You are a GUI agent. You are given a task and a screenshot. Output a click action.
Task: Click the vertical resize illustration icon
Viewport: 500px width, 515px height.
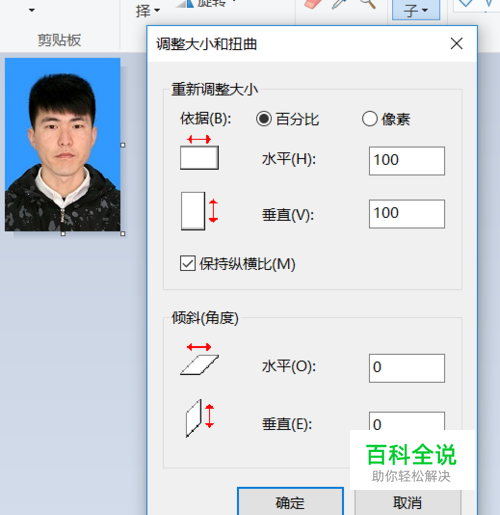(199, 211)
